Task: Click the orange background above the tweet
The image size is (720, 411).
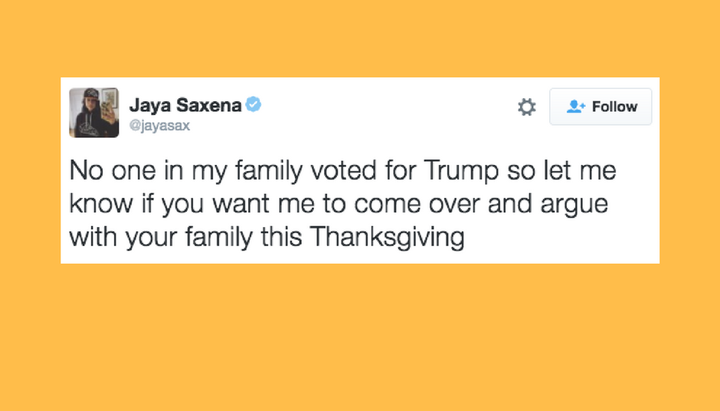Action: pos(360,39)
